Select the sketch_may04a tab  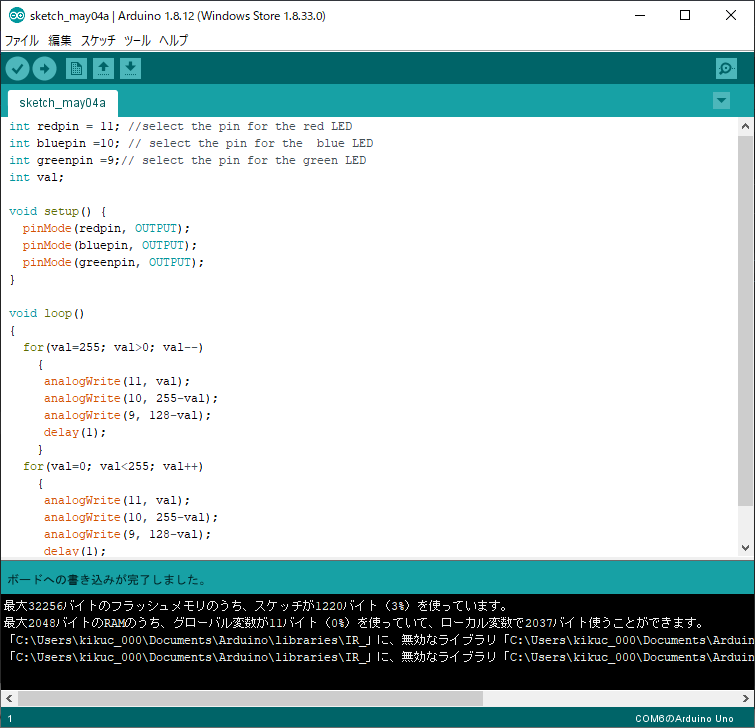click(x=62, y=103)
